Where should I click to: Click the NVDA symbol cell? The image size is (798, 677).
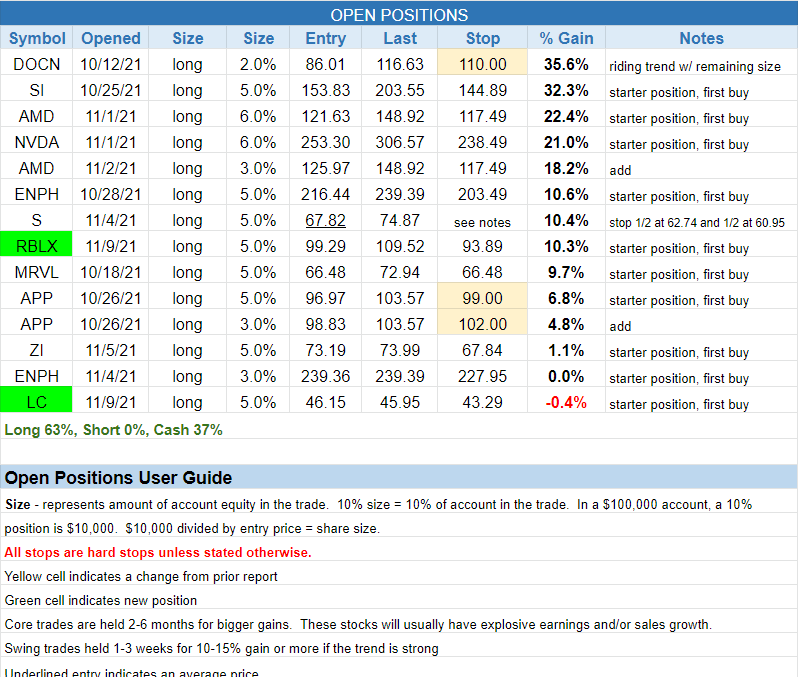point(37,142)
